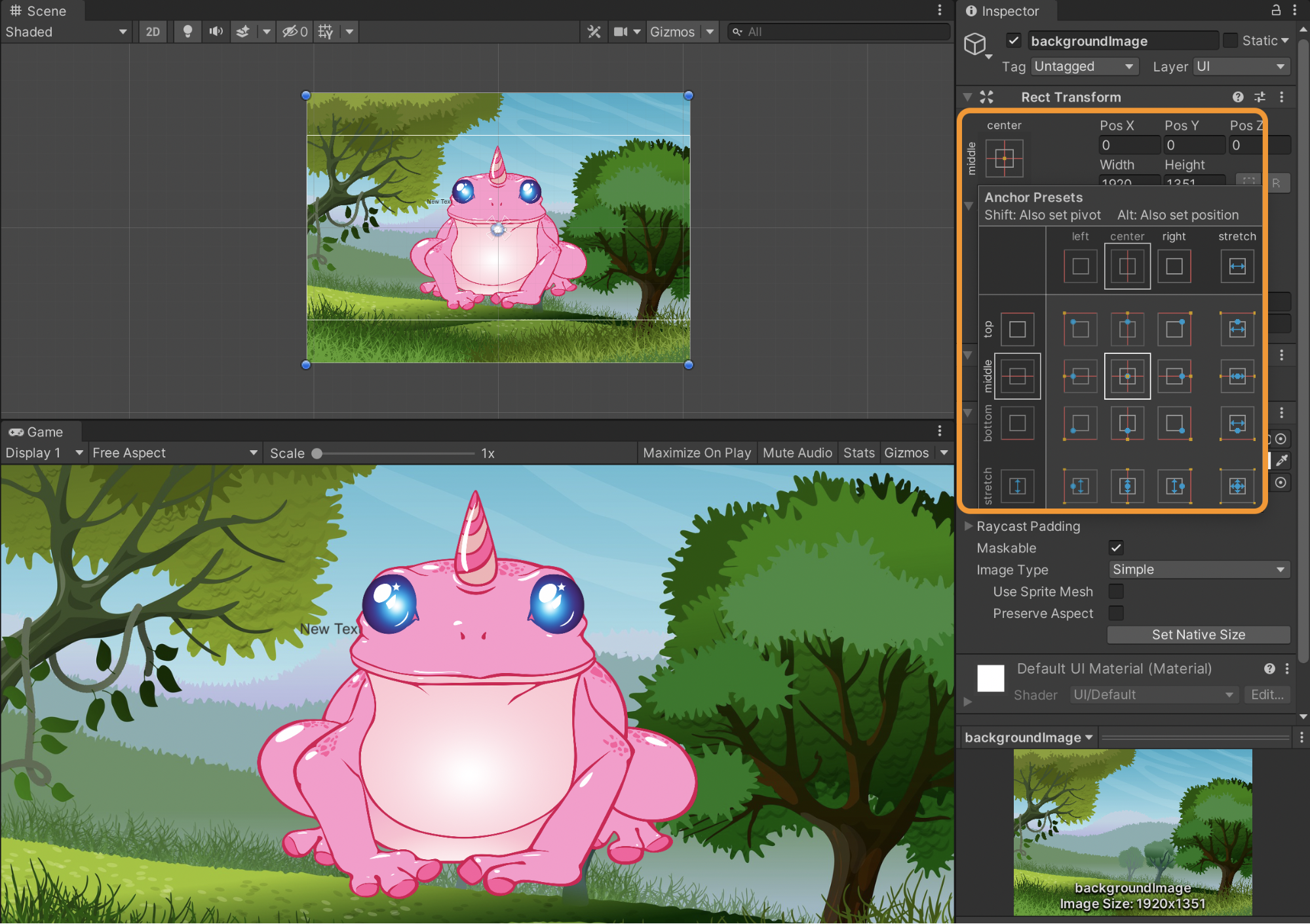
Task: Open Rect Transform help icon
Action: (1237, 97)
